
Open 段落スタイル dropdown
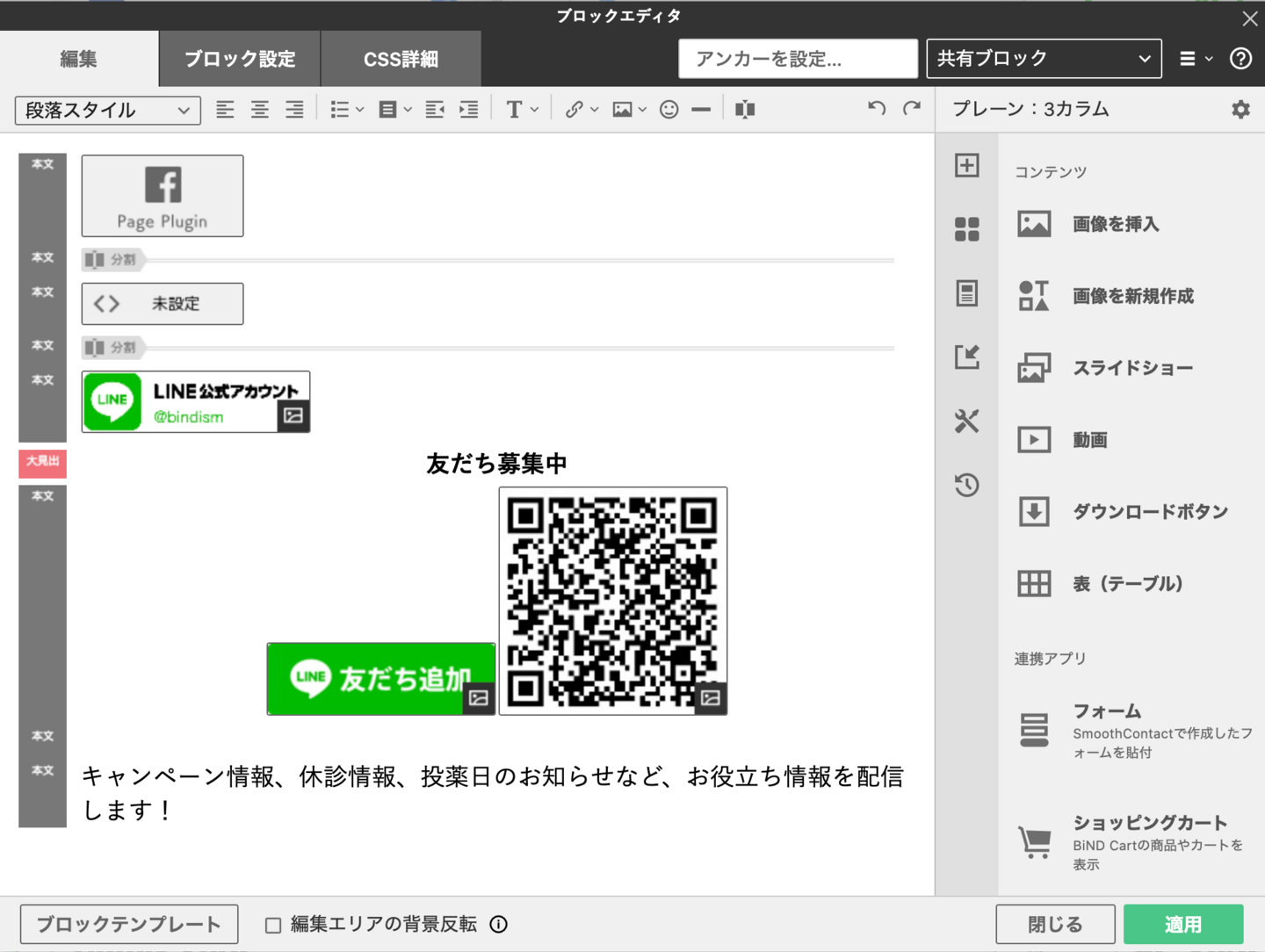pos(108,110)
